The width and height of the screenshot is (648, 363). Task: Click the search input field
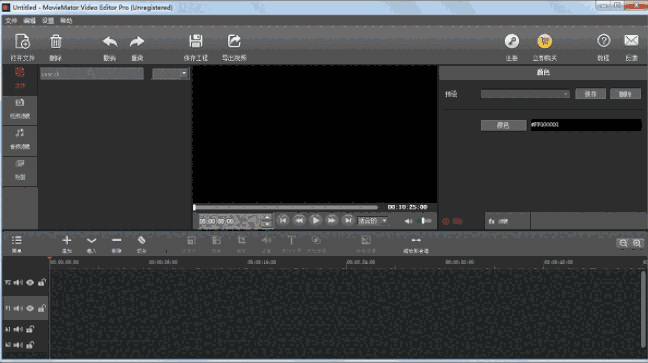pos(92,74)
